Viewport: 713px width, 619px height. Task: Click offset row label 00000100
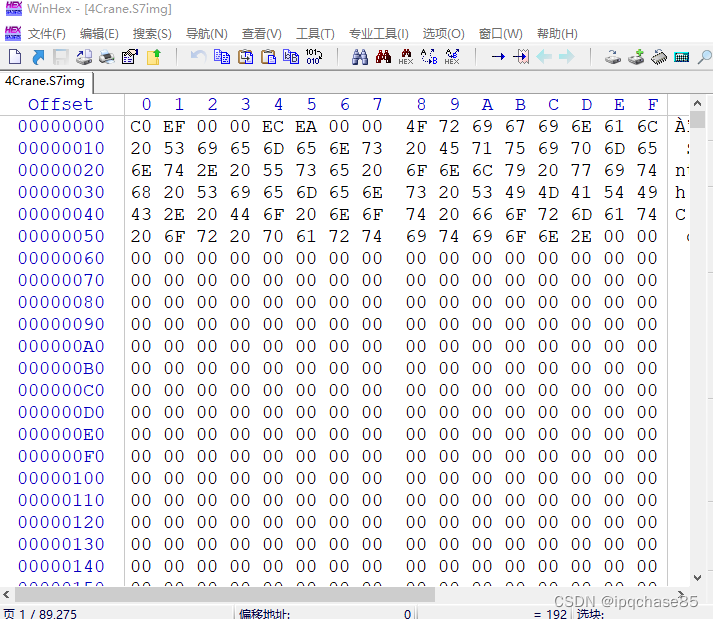pyautogui.click(x=61, y=478)
